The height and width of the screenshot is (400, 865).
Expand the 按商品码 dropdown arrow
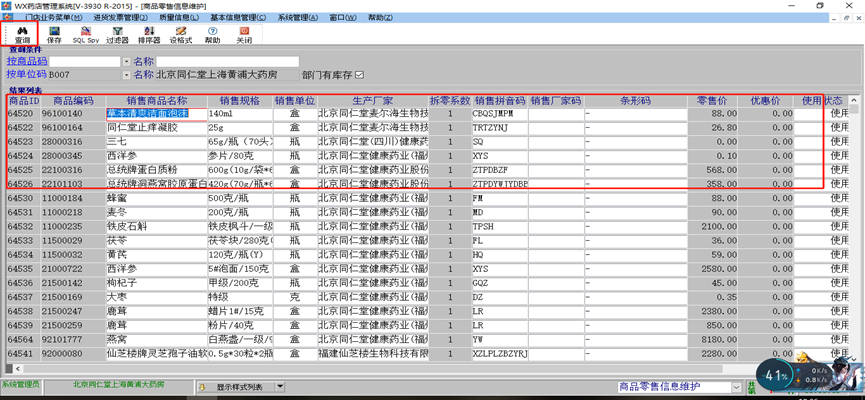pyautogui.click(x=126, y=61)
